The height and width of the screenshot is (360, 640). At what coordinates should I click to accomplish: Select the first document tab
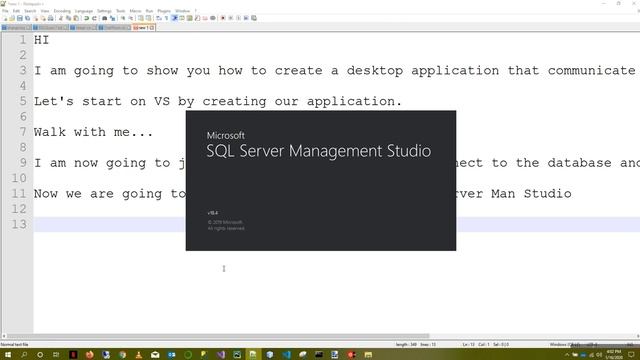16,28
